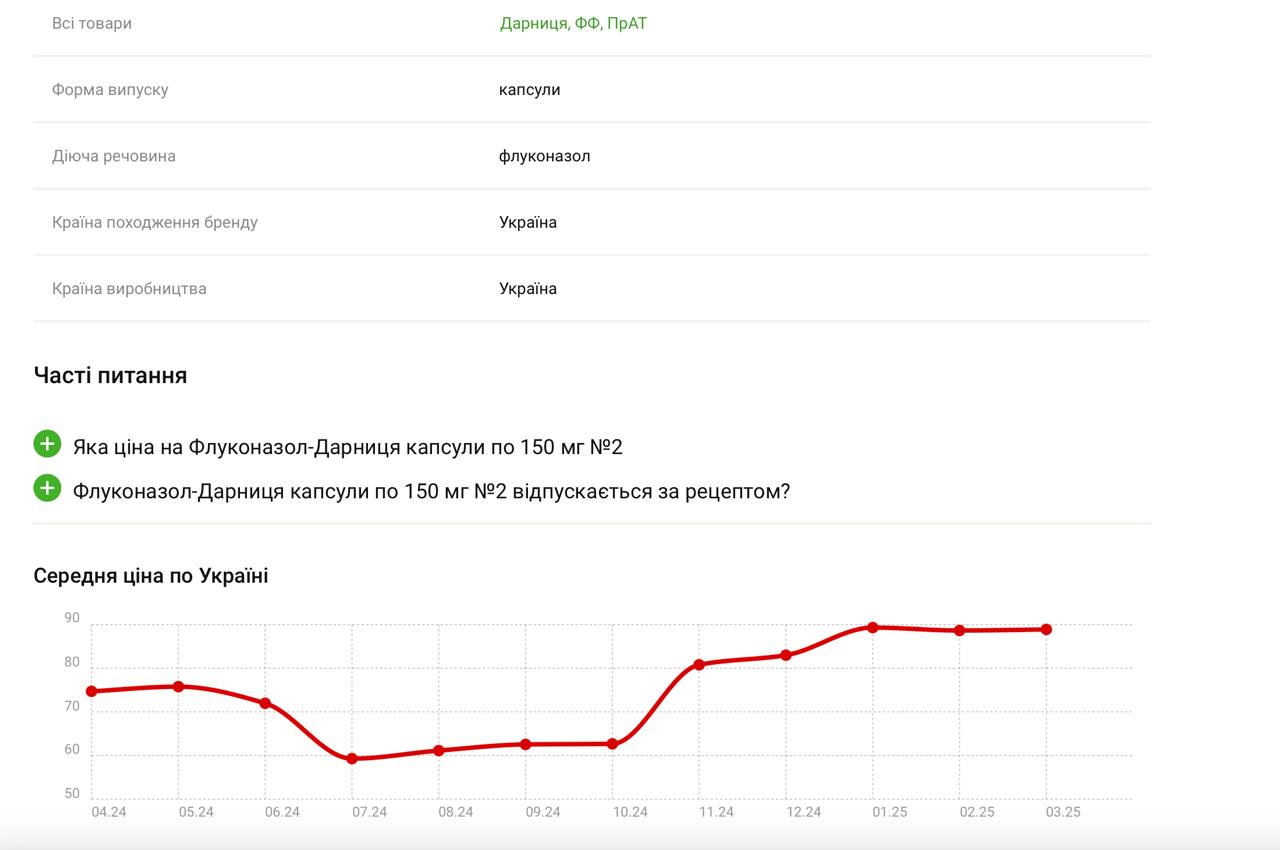This screenshot has width=1280, height=850.
Task: Click the 02.25 data point on the chart
Action: [x=959, y=630]
